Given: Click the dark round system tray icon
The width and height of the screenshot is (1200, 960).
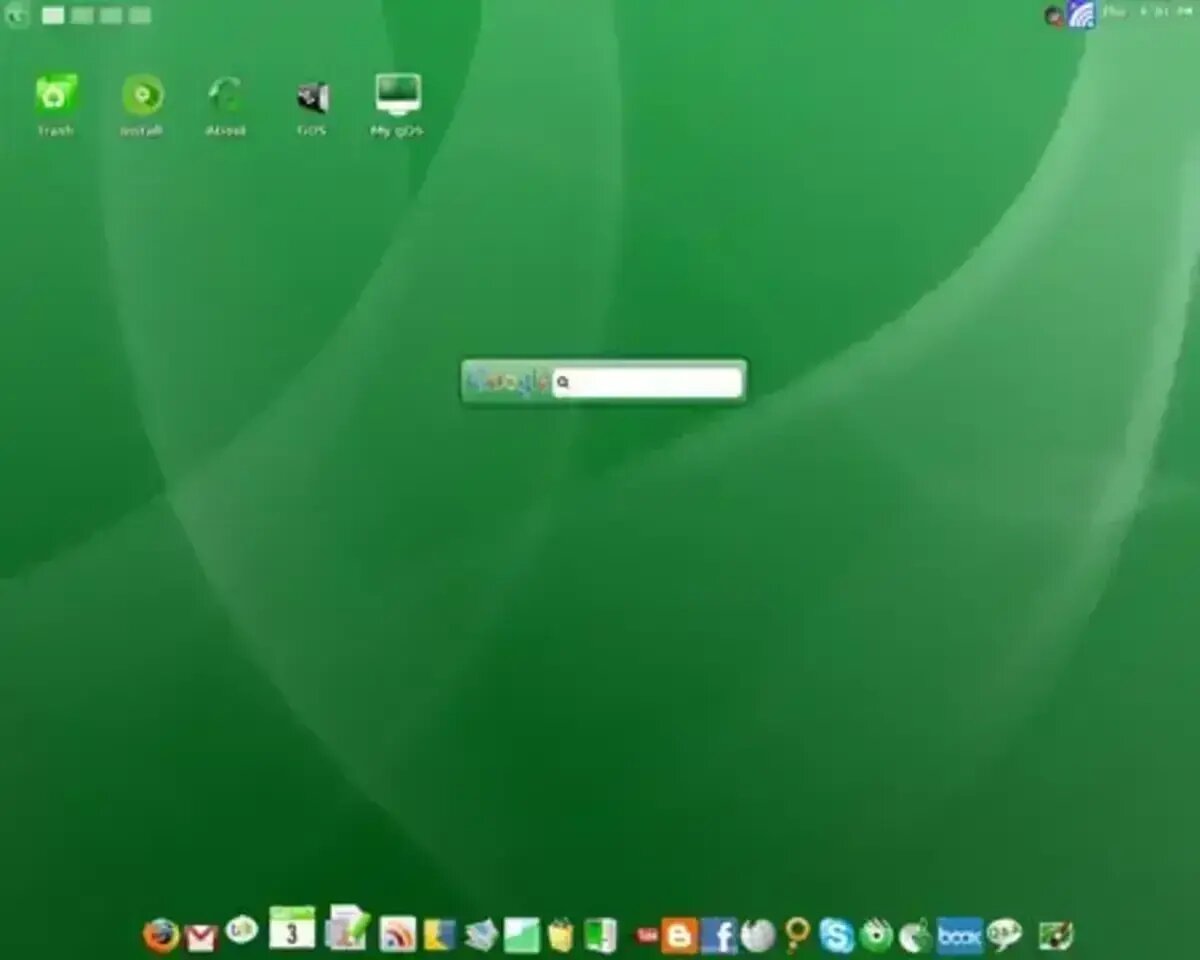Looking at the screenshot, I should 1054,15.
